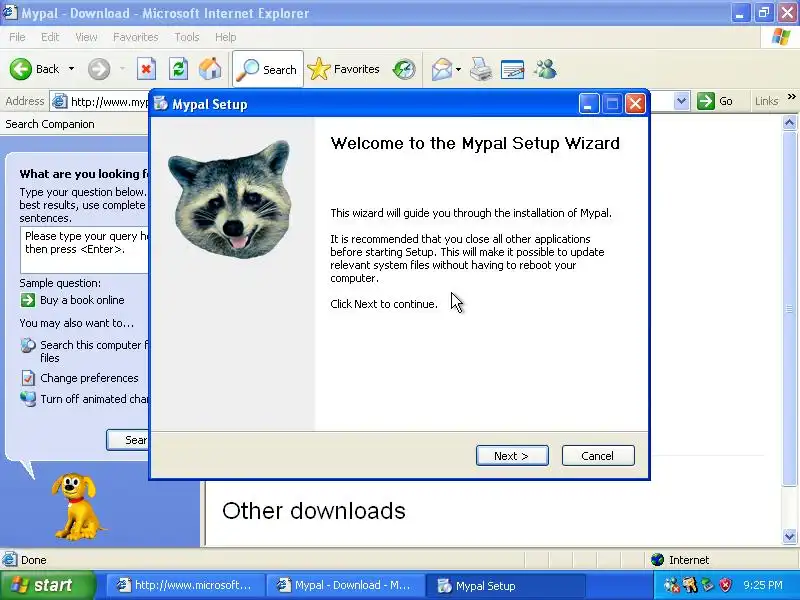Screen dimensions: 800x600
Task: Close the Mypal Setup dialog
Action: point(635,104)
